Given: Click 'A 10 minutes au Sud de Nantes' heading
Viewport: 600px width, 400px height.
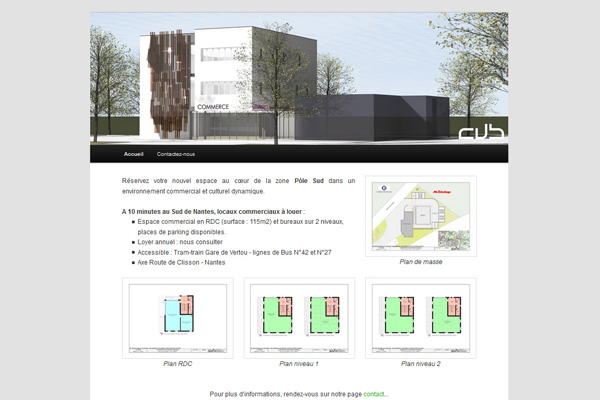Looking at the screenshot, I should [213, 211].
